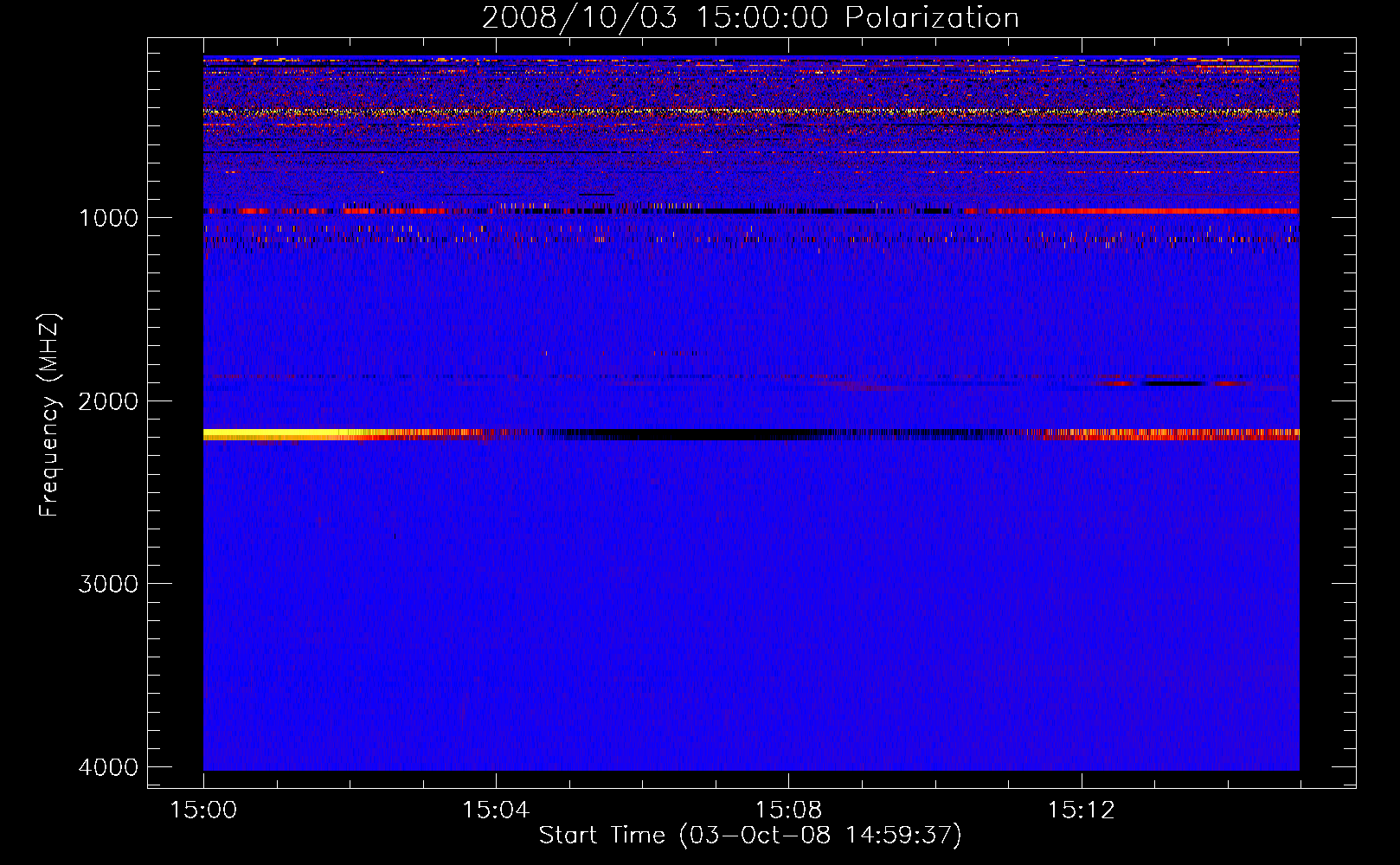This screenshot has height=865, width=1400.
Task: Click the 1000 frequency tick label
Action: click(108, 217)
